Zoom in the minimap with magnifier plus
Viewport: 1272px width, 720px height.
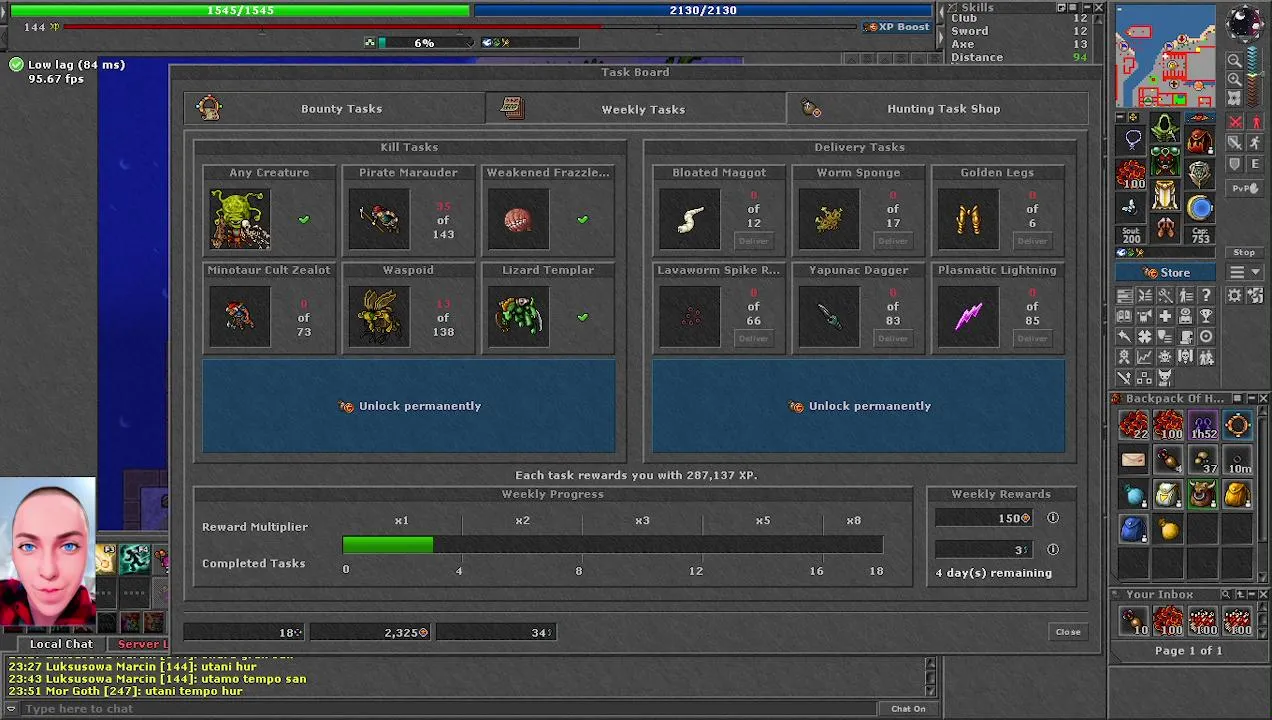point(1235,79)
